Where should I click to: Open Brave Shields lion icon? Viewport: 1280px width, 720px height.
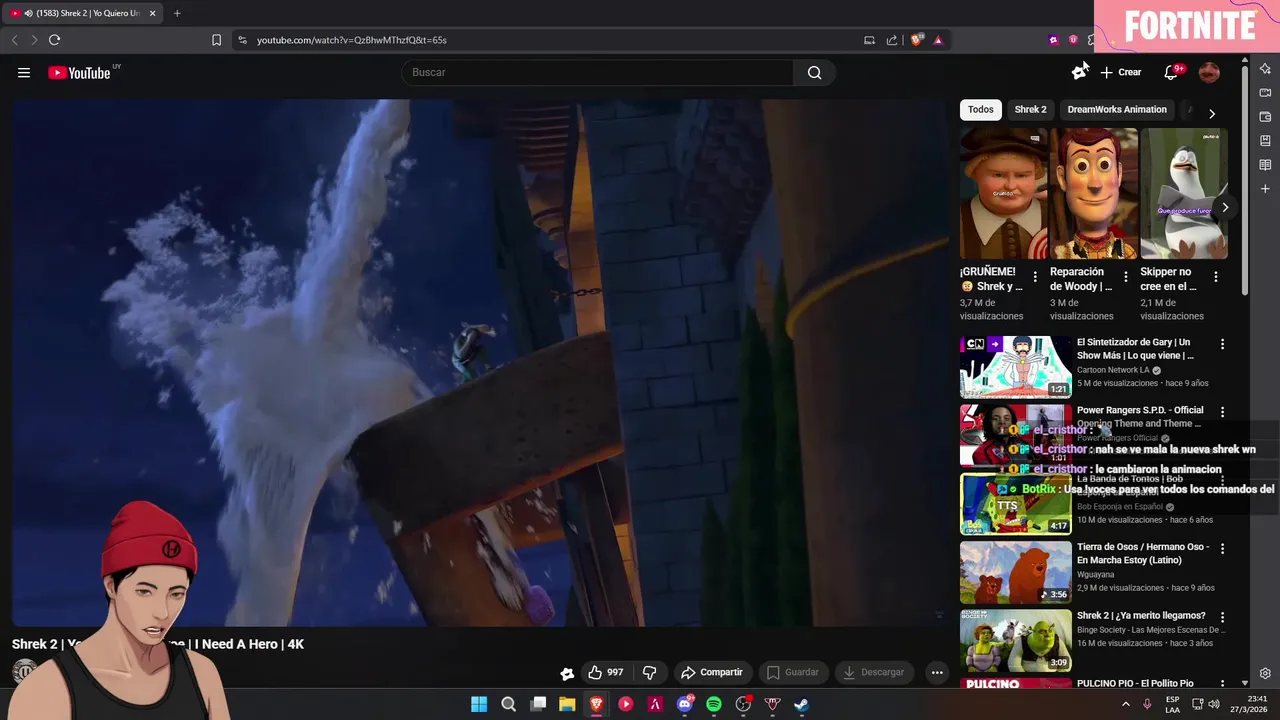(x=916, y=40)
